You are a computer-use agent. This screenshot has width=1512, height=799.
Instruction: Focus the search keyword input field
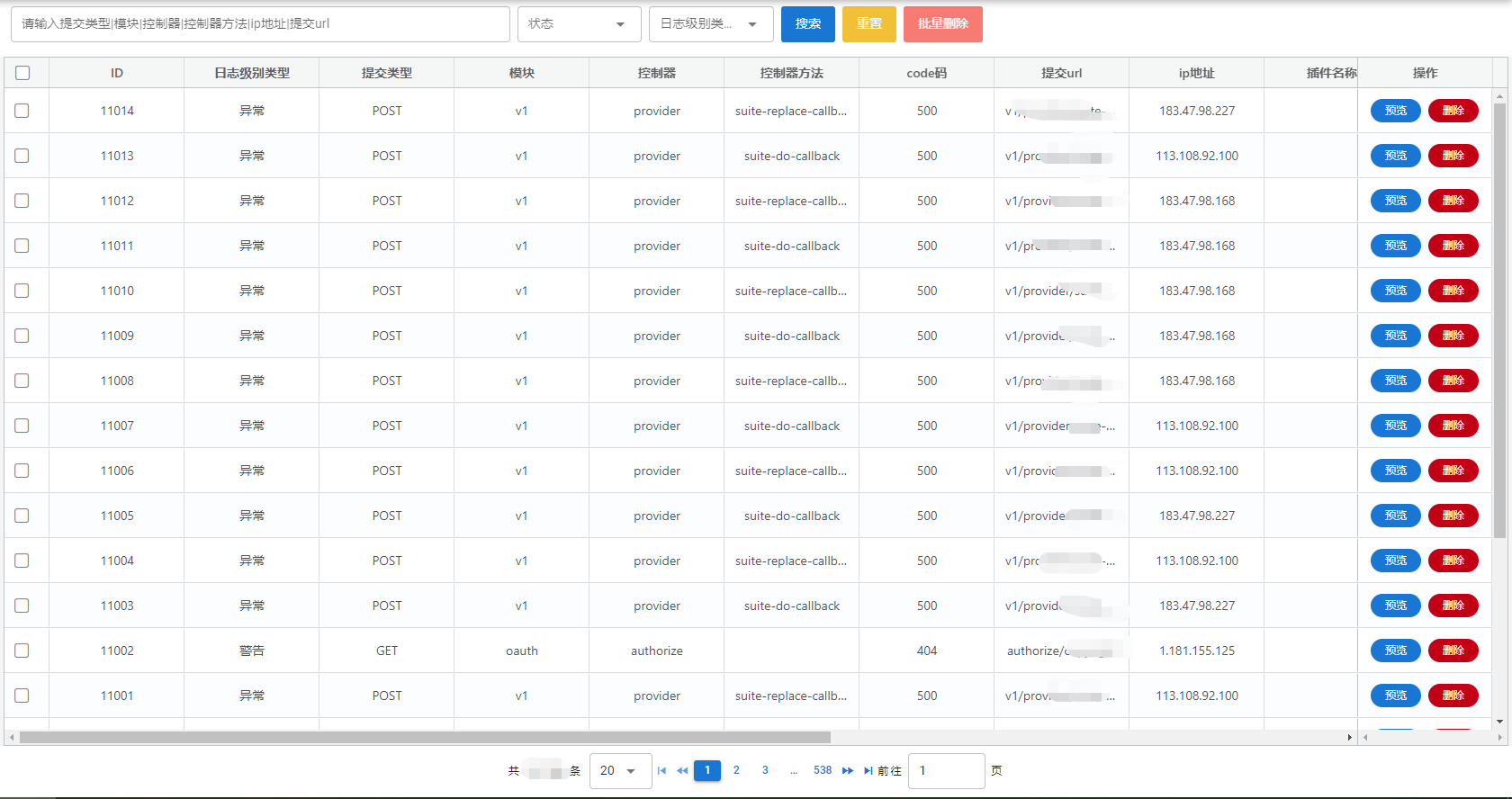[260, 24]
